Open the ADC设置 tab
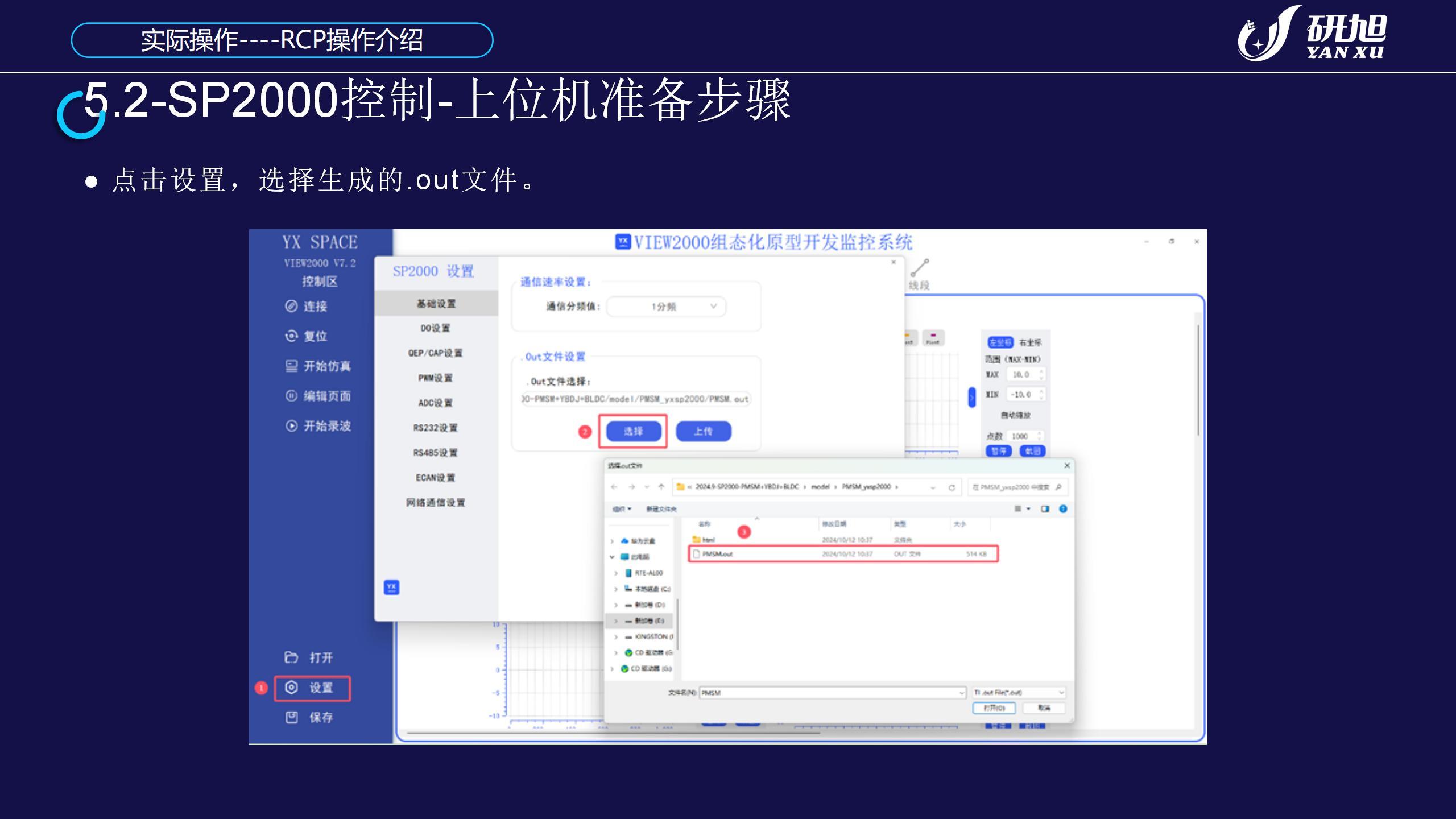Screen dimensions: 1456x819 (x=436, y=403)
